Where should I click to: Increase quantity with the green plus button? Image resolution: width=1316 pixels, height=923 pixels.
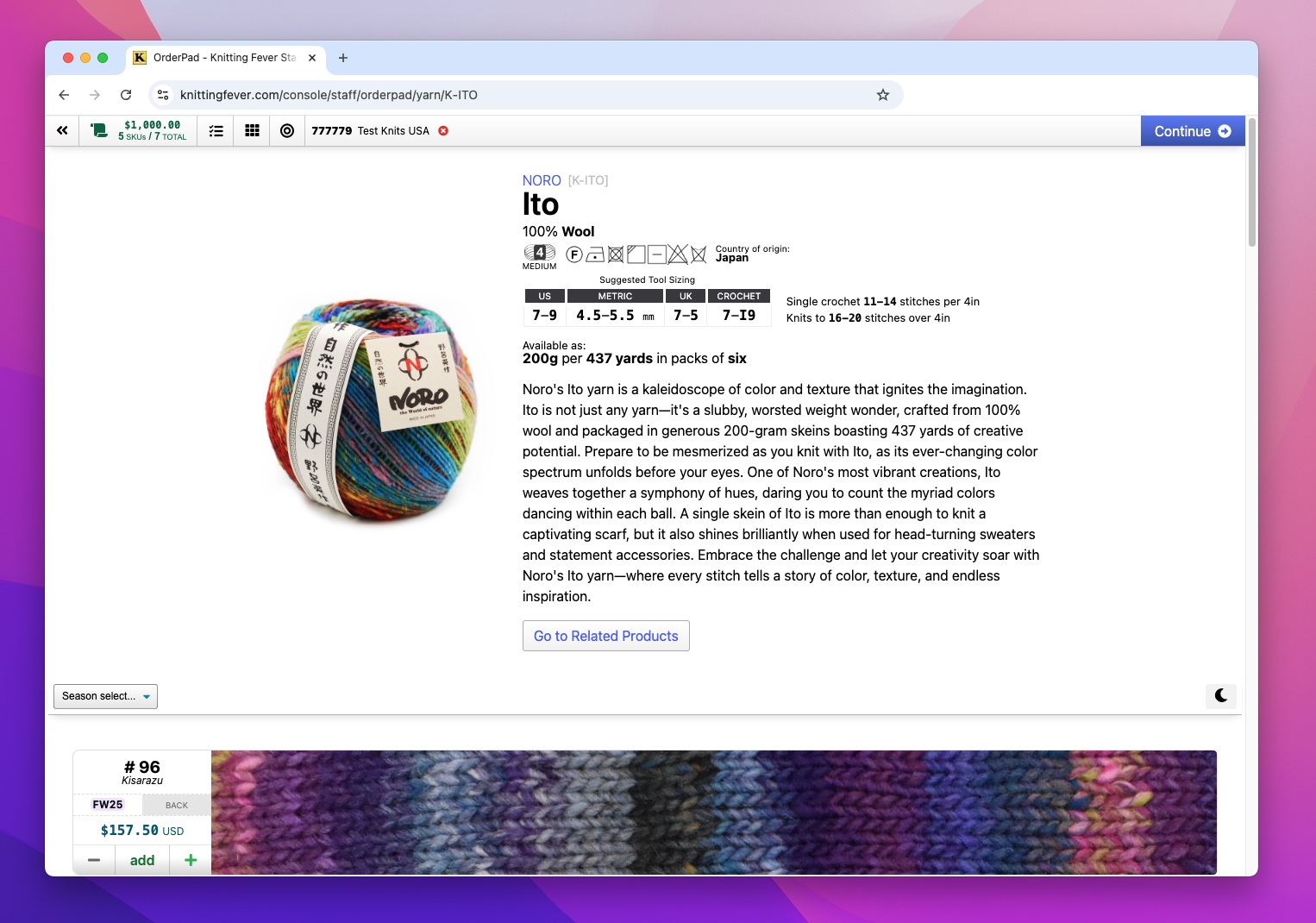click(191, 860)
